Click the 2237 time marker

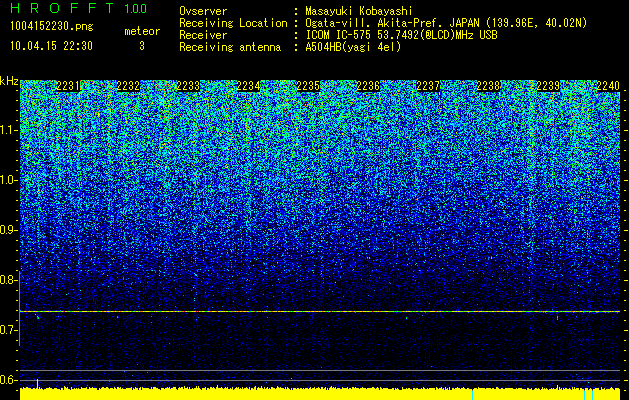[x=428, y=86]
